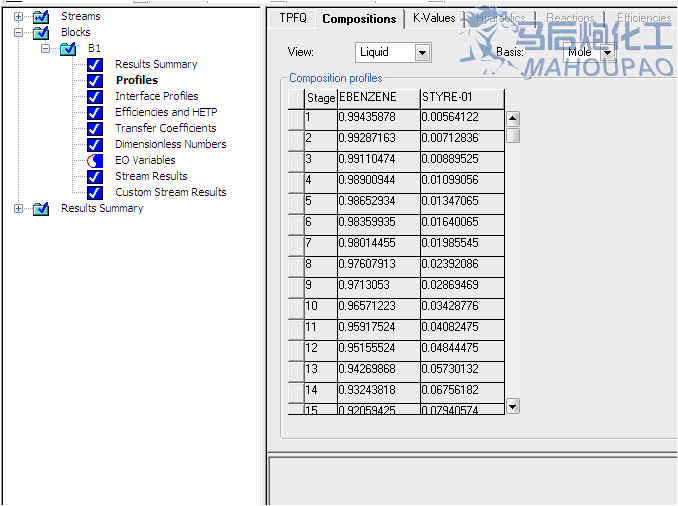Click the bottom Results Summary folder icon
The height and width of the screenshot is (506, 678).
tap(41, 208)
